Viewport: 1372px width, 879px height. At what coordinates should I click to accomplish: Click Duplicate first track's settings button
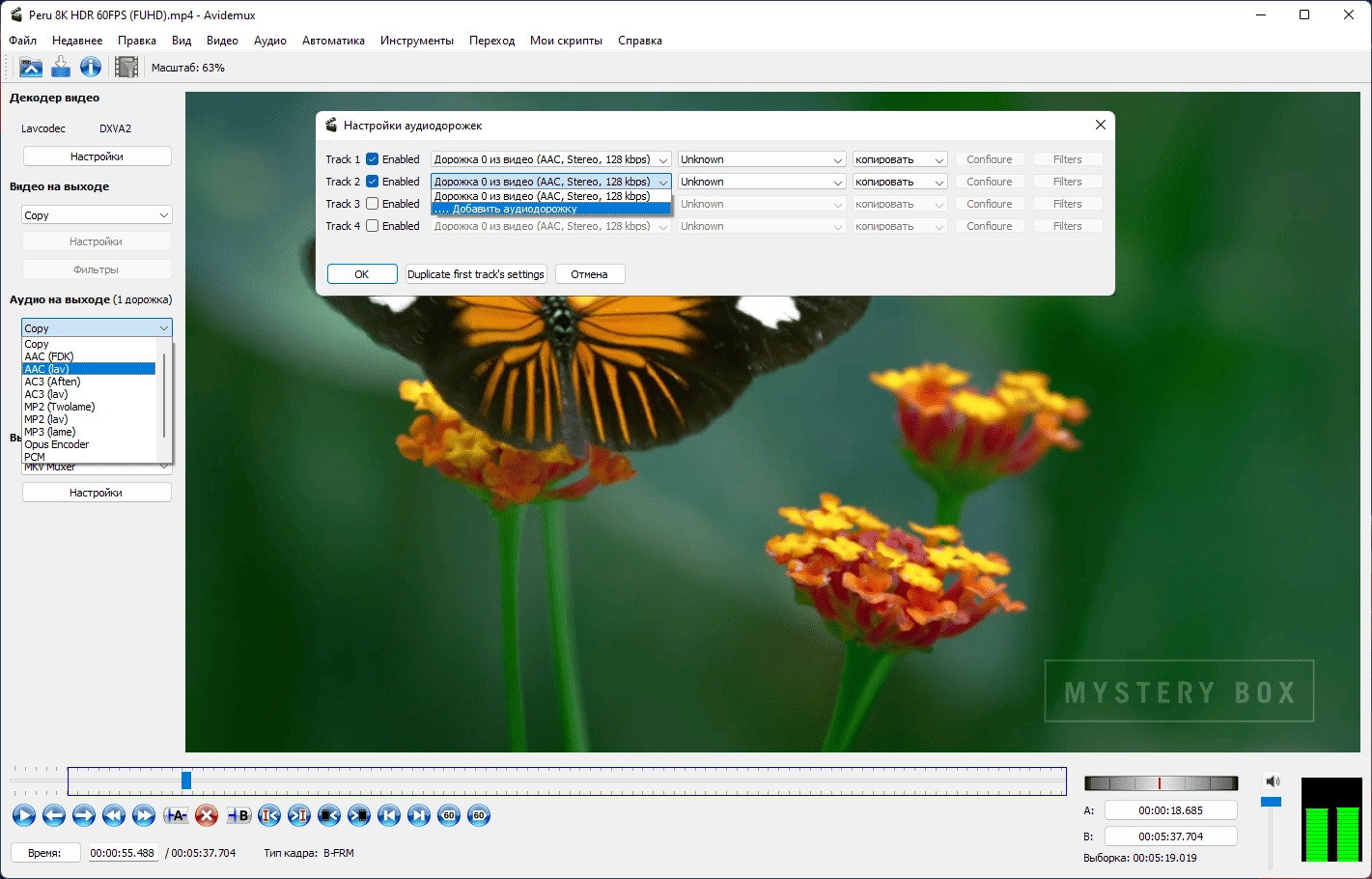tap(476, 274)
